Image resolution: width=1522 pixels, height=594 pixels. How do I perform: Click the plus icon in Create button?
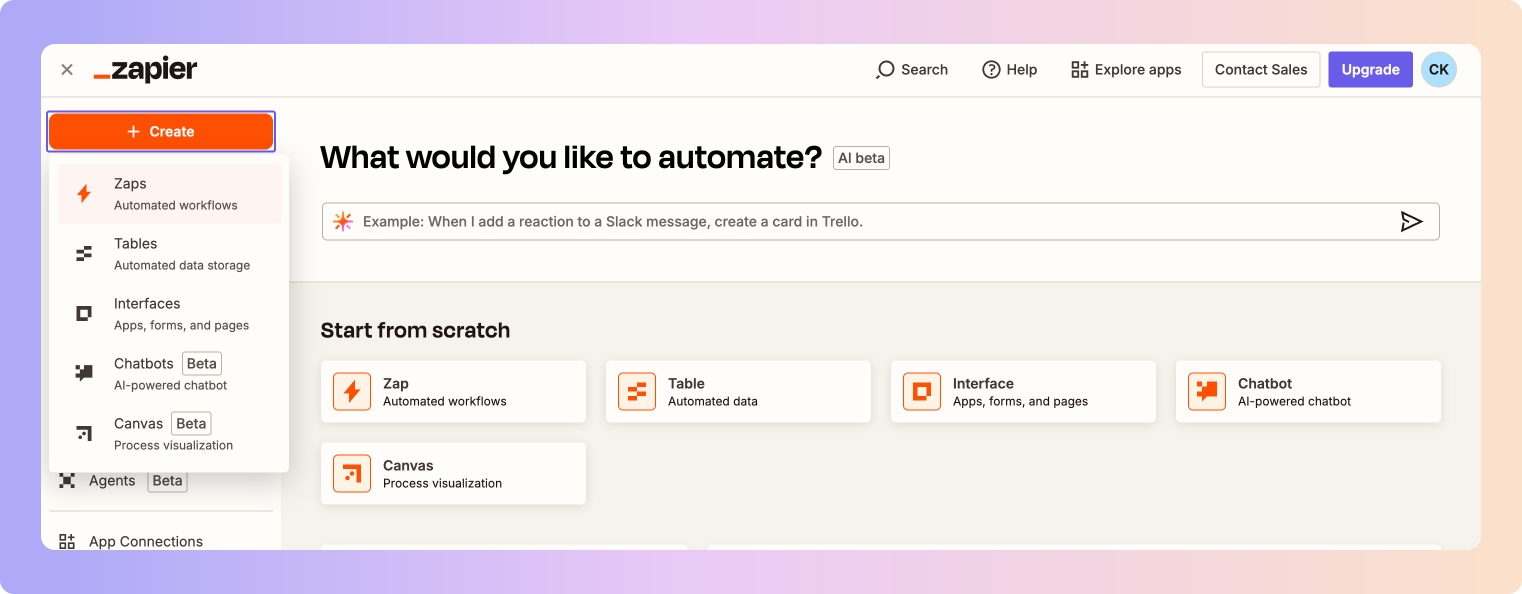(x=134, y=131)
